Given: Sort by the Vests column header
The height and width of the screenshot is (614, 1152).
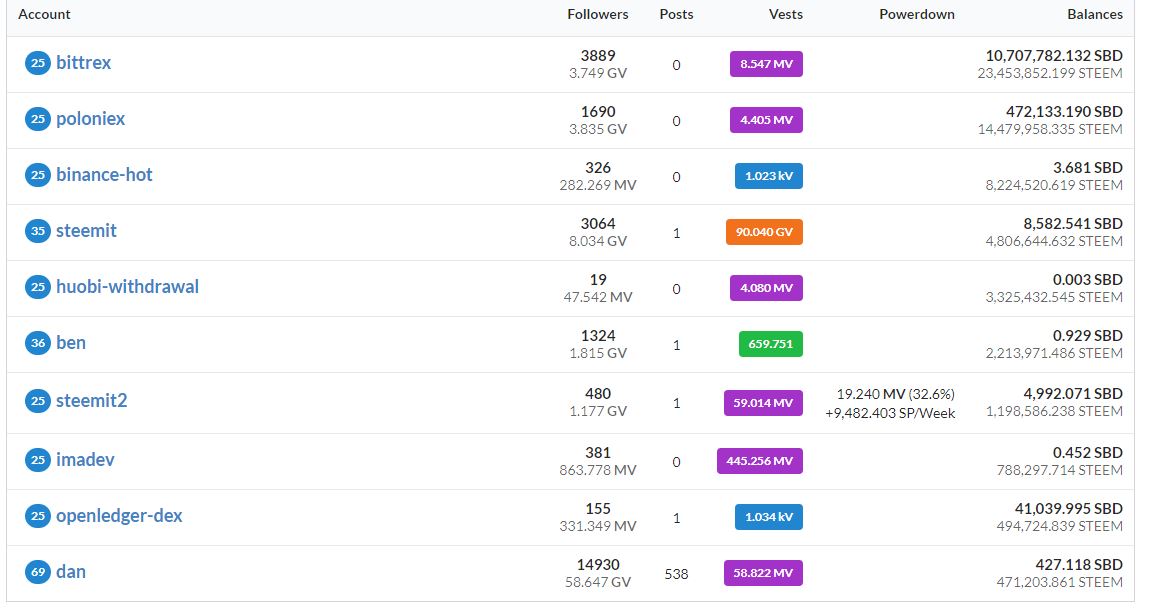Looking at the screenshot, I should click(x=785, y=14).
